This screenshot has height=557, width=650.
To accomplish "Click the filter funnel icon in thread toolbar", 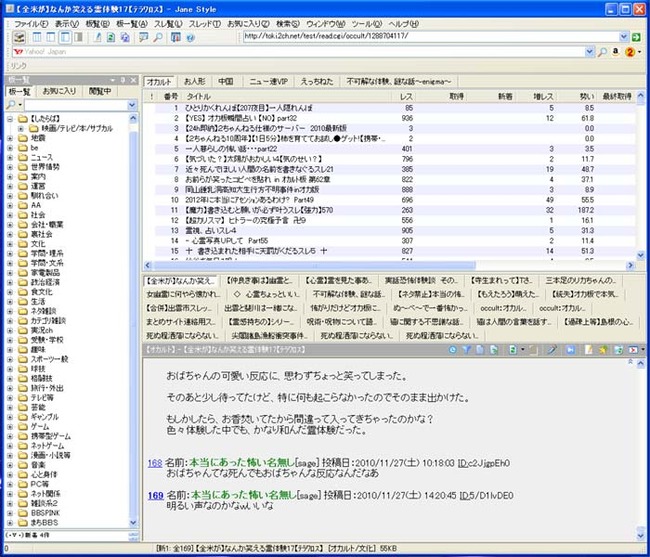I will [x=466, y=350].
